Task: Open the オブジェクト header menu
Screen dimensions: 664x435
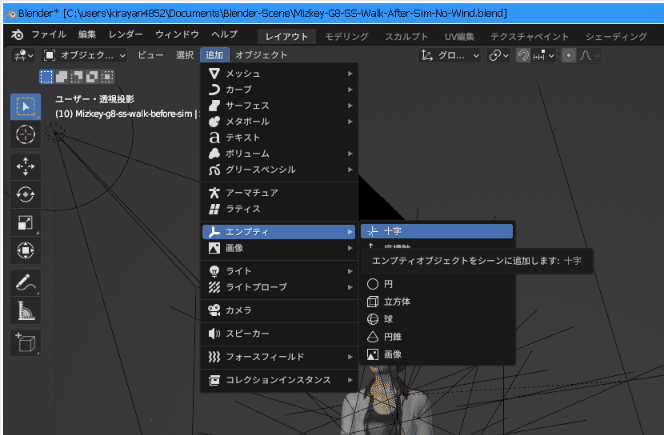Action: pos(261,55)
